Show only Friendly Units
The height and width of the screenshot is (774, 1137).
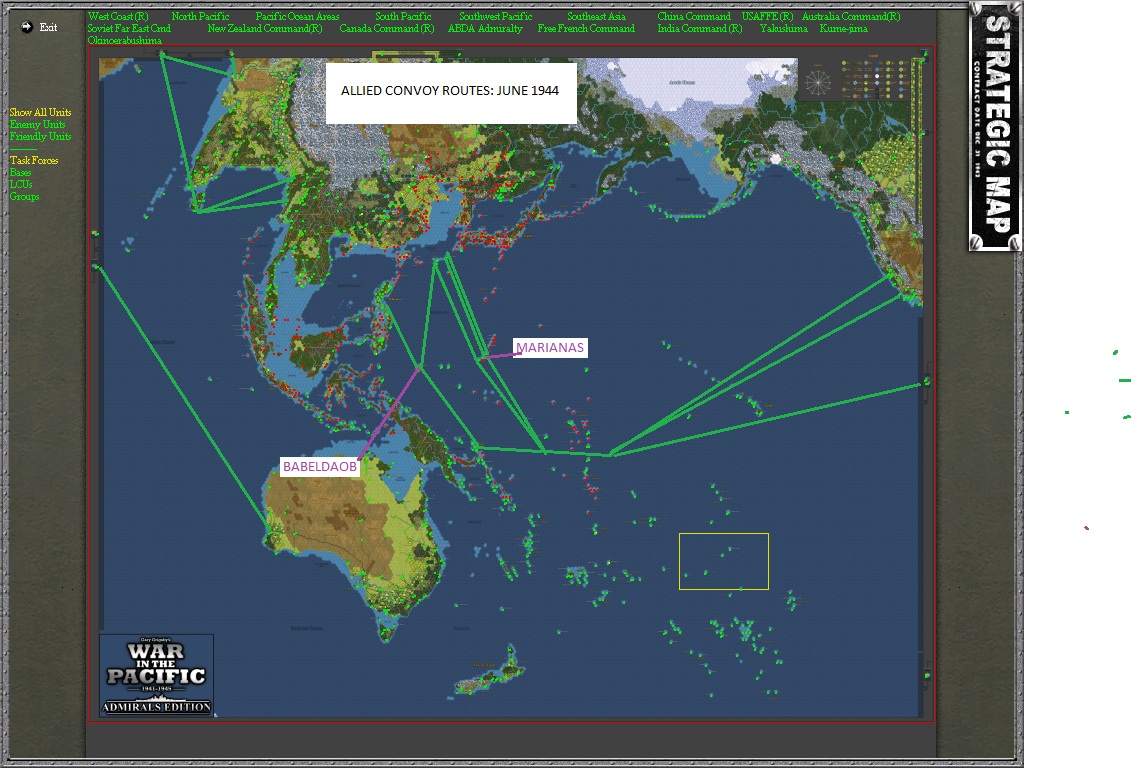(41, 136)
